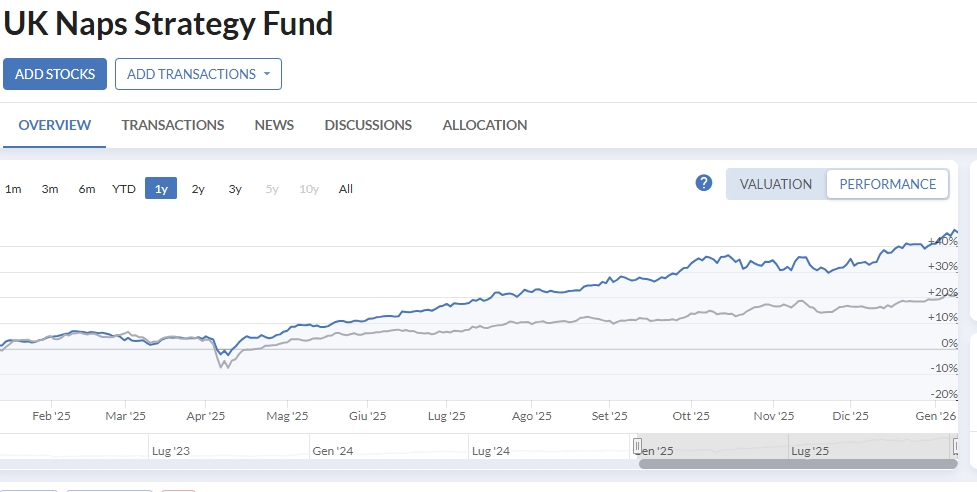Viewport: 977px width, 492px height.
Task: Click the Lug '24 navigator label
Action: pos(491,451)
